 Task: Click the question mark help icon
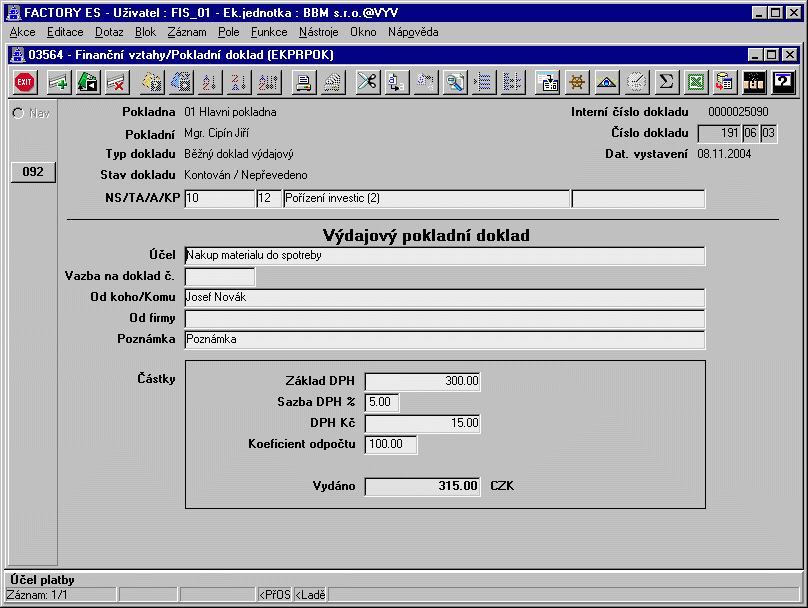(x=783, y=82)
